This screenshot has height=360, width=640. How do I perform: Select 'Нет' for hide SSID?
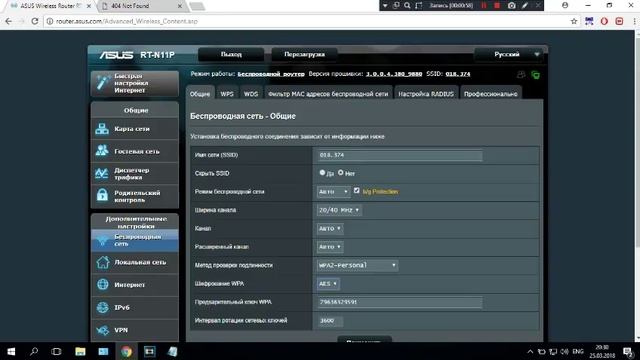pyautogui.click(x=340, y=173)
